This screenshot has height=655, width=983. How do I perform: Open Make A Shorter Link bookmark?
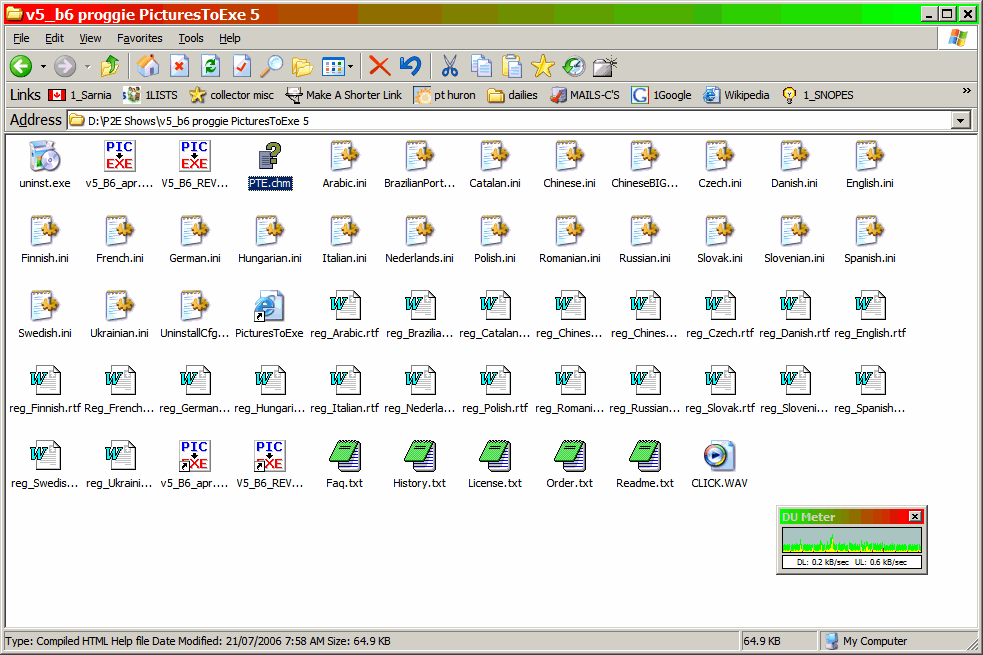click(344, 95)
